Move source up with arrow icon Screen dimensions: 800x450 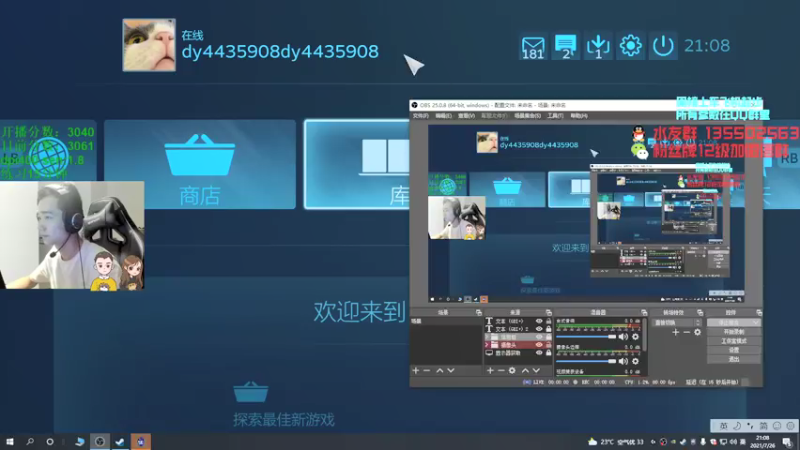525,370
